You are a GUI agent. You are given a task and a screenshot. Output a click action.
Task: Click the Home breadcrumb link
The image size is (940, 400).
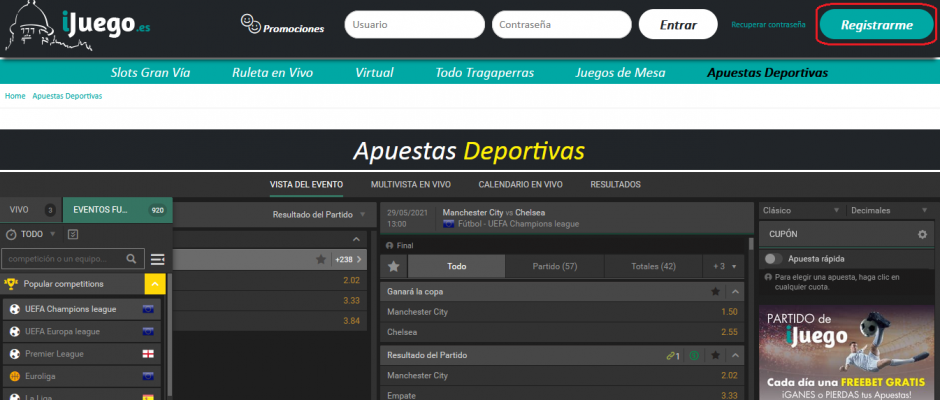15,96
